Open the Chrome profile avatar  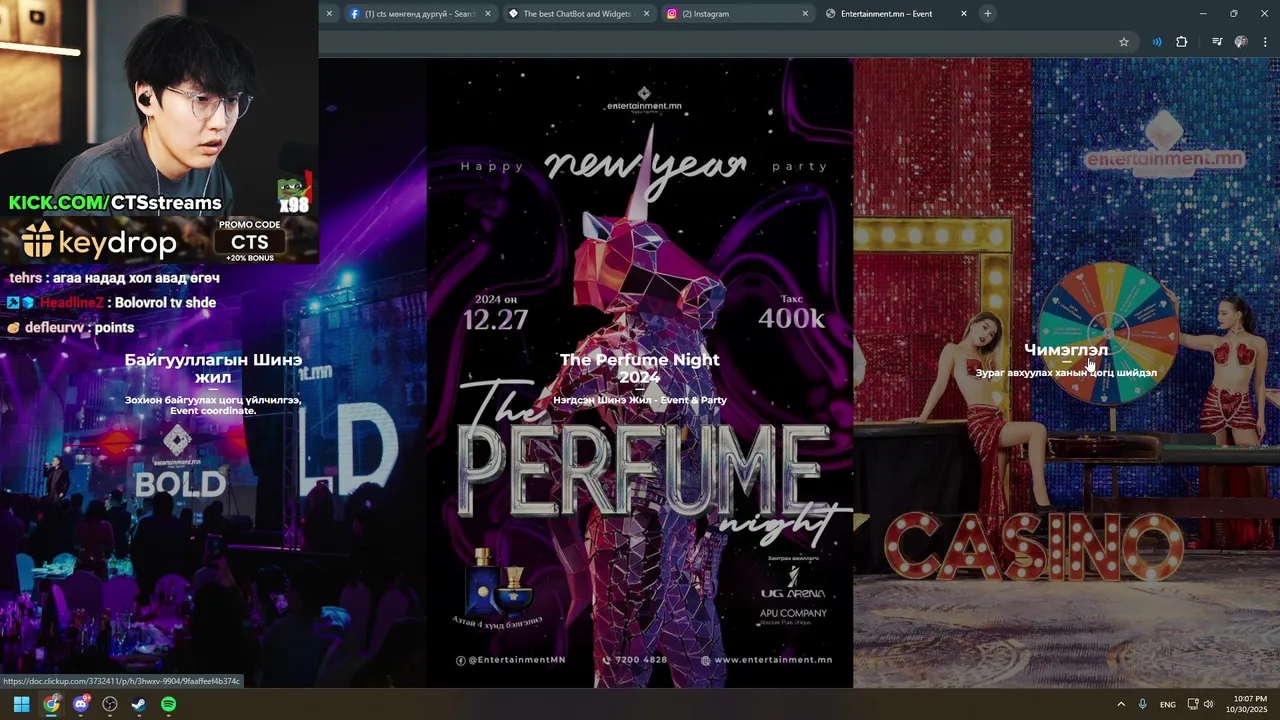(1241, 42)
